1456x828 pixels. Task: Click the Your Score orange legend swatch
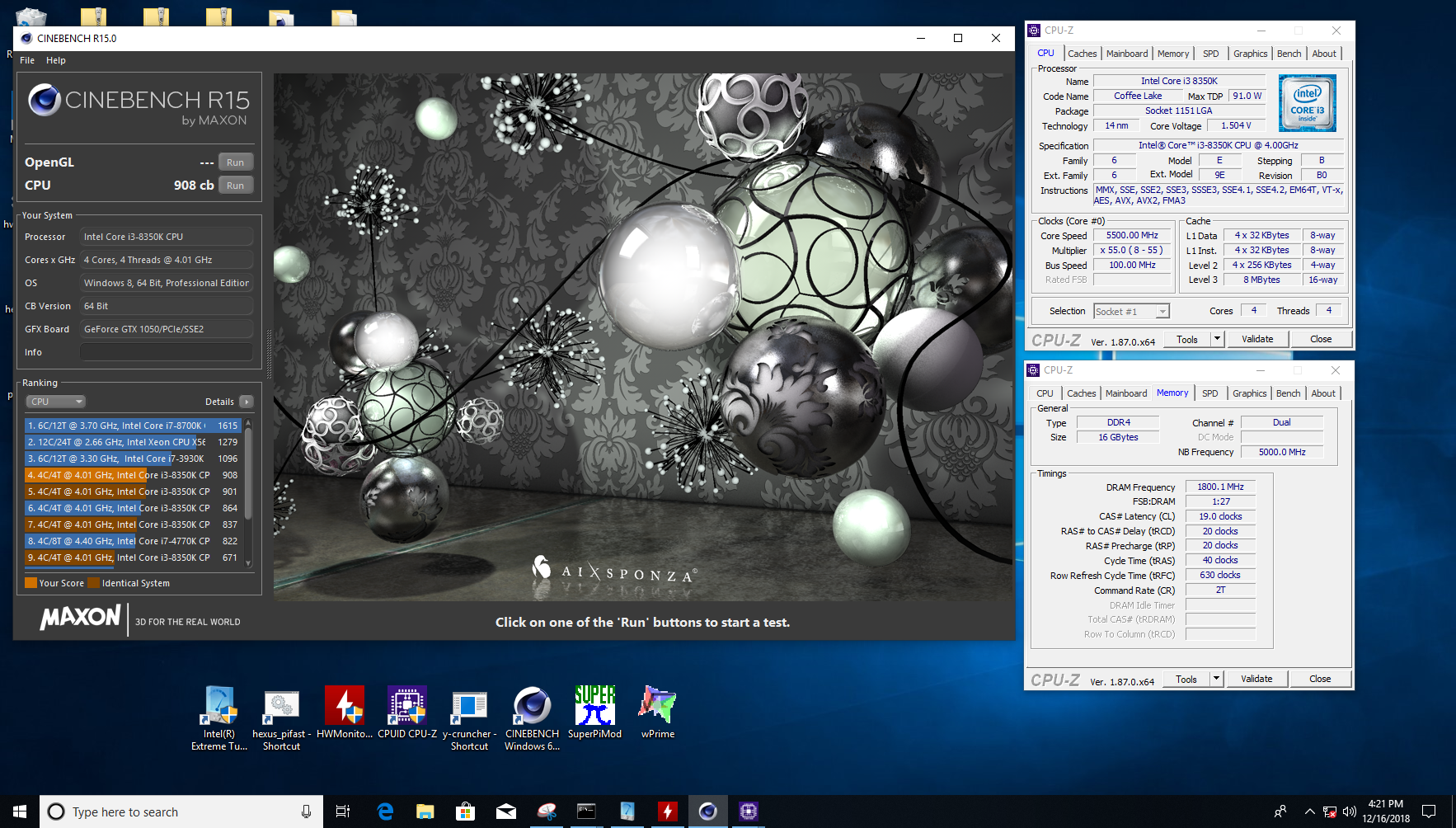(x=31, y=583)
